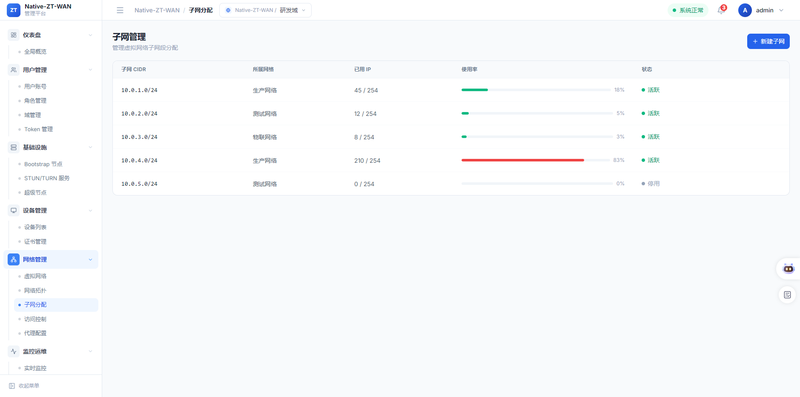Open the admin account dropdown arrow

[781, 10]
